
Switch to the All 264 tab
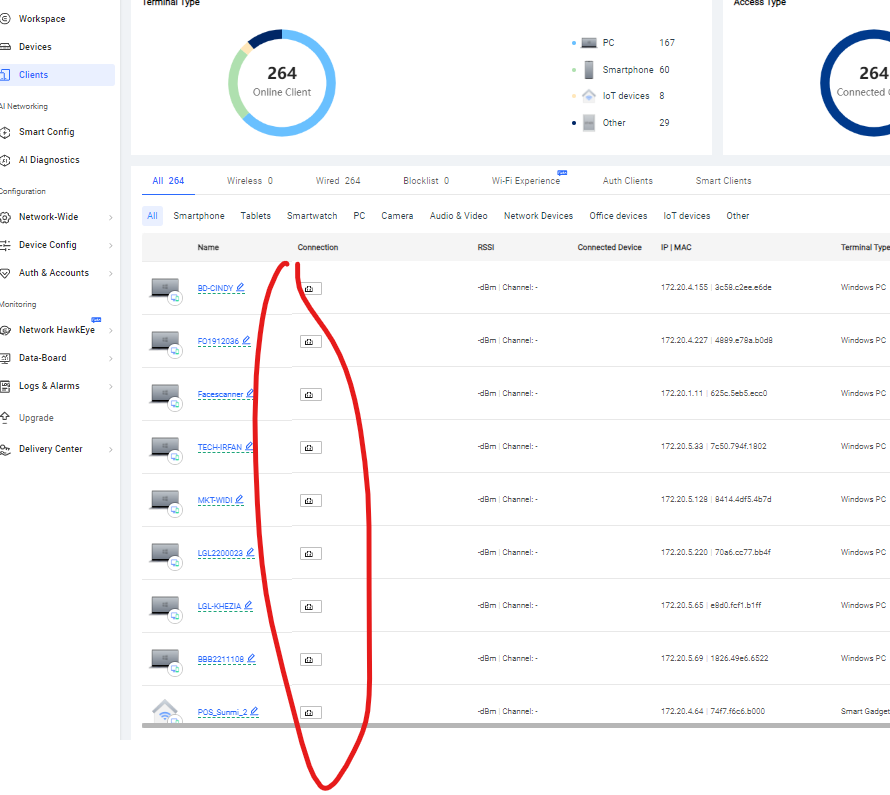pos(168,181)
